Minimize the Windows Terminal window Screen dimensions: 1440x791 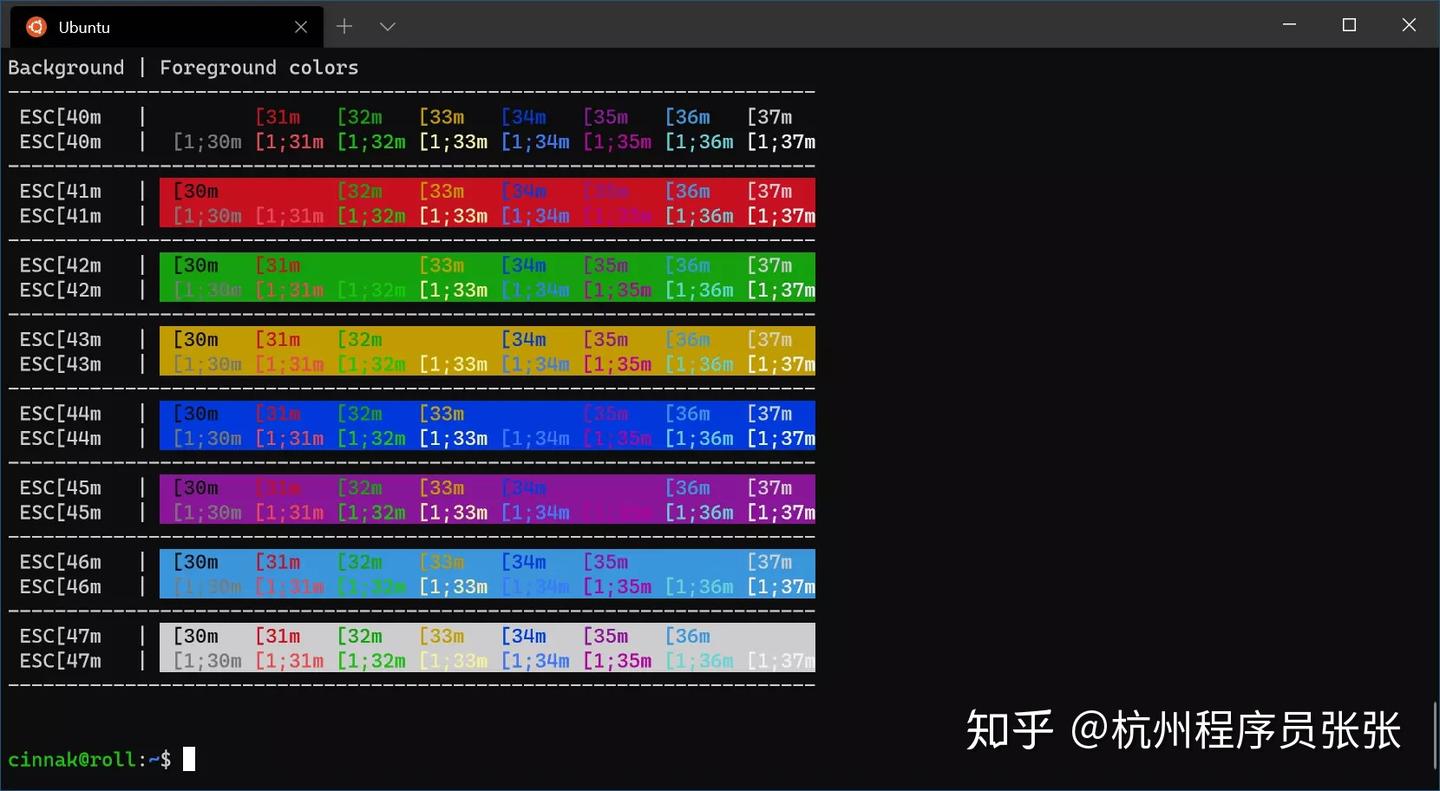pos(1289,25)
